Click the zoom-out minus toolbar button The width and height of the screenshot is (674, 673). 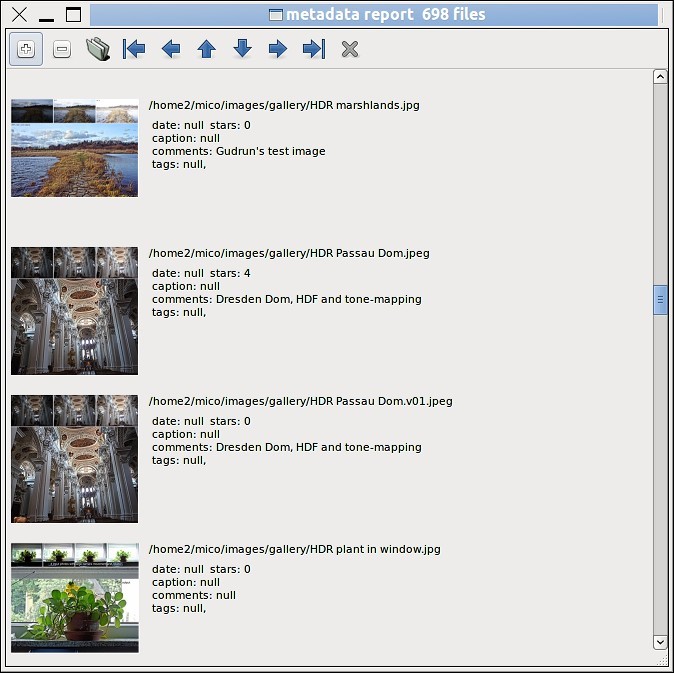(62, 49)
